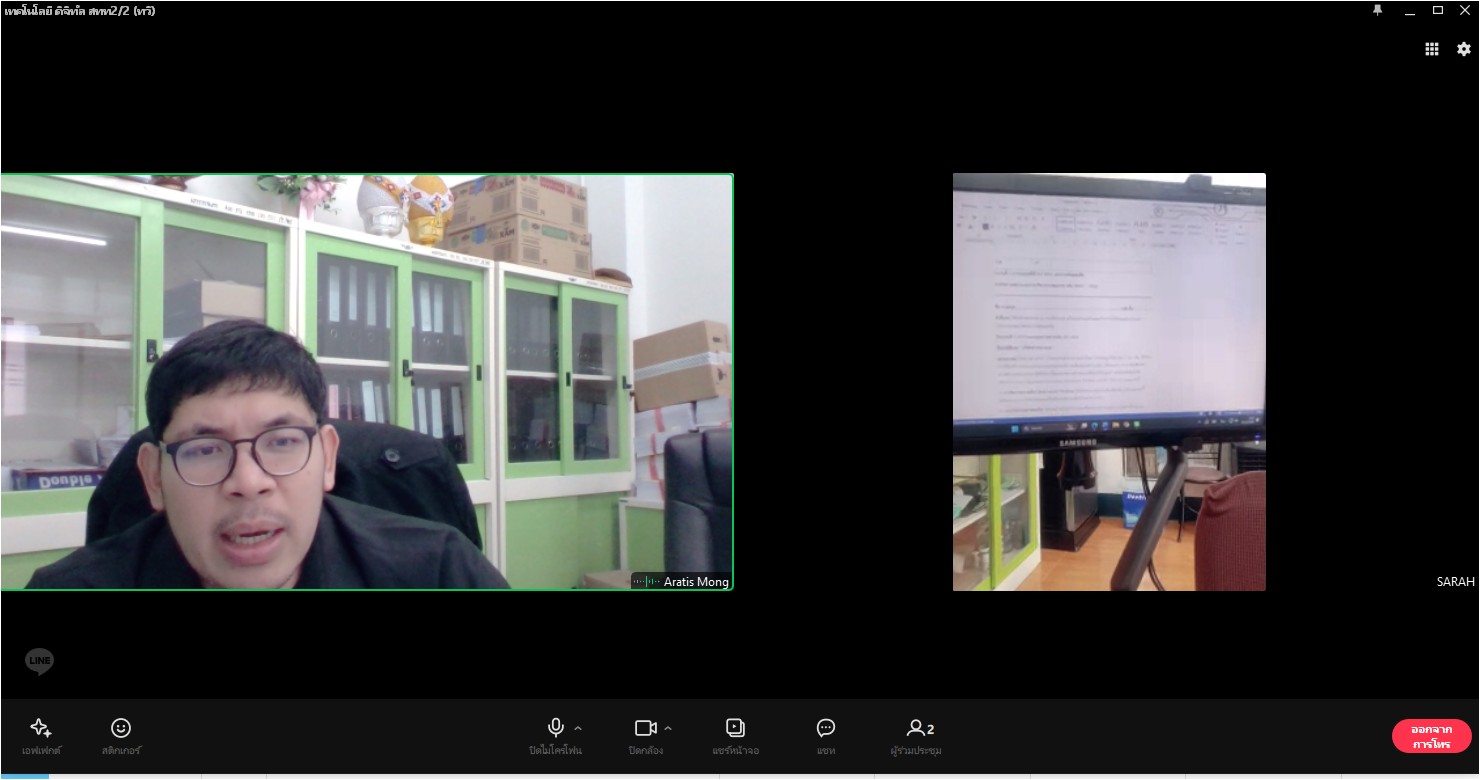Show the participants list
This screenshot has height=780, width=1480.
(x=920, y=728)
